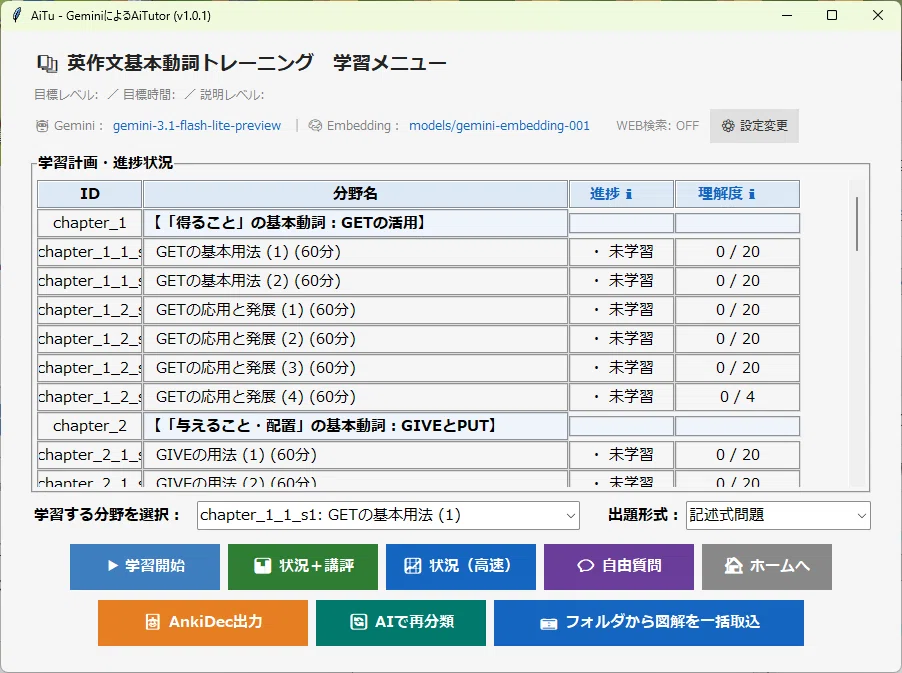Viewport: 902px width, 673px height.
Task: Click the Embedding brain icon
Action: point(315,125)
